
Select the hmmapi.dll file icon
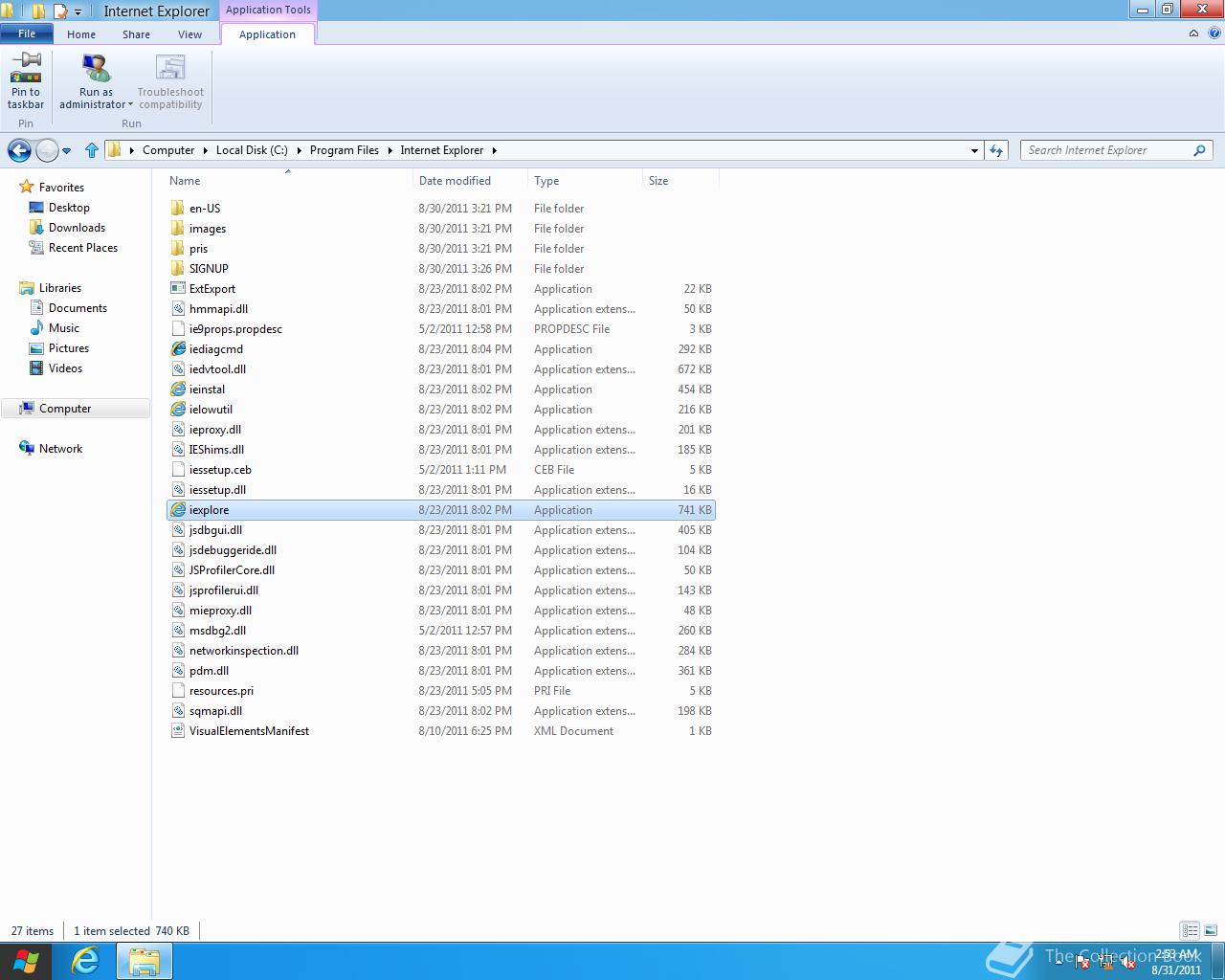pyautogui.click(x=177, y=309)
